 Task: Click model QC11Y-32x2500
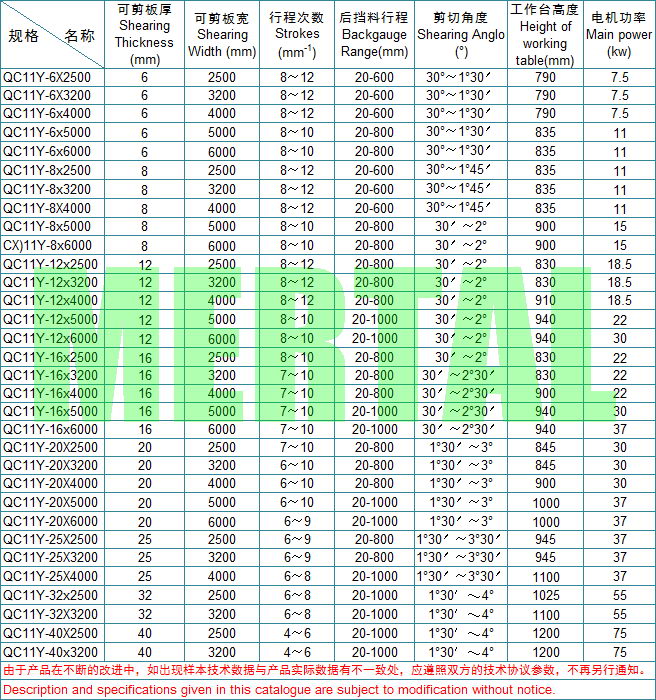point(50,596)
